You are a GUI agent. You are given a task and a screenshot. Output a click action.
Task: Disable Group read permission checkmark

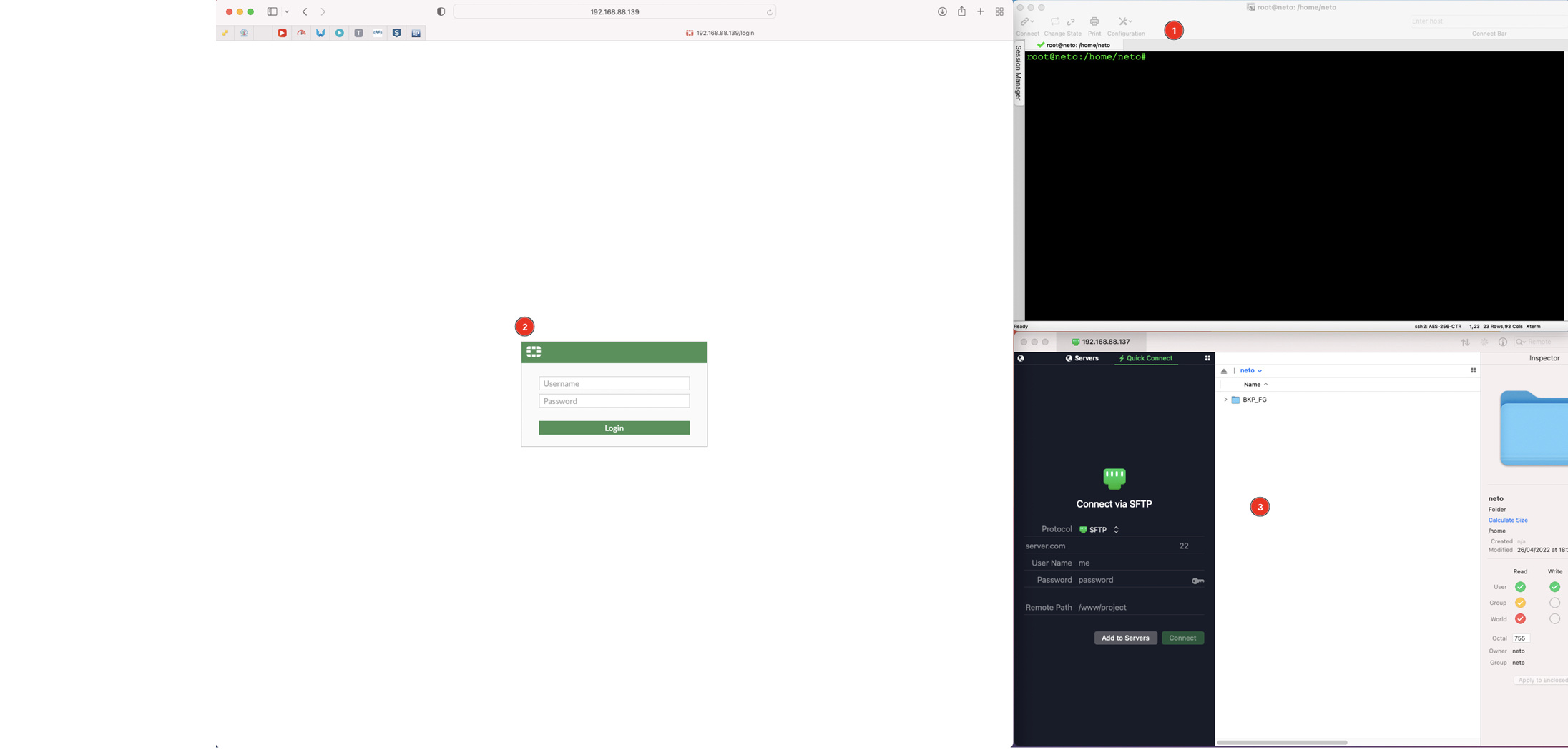(1520, 602)
